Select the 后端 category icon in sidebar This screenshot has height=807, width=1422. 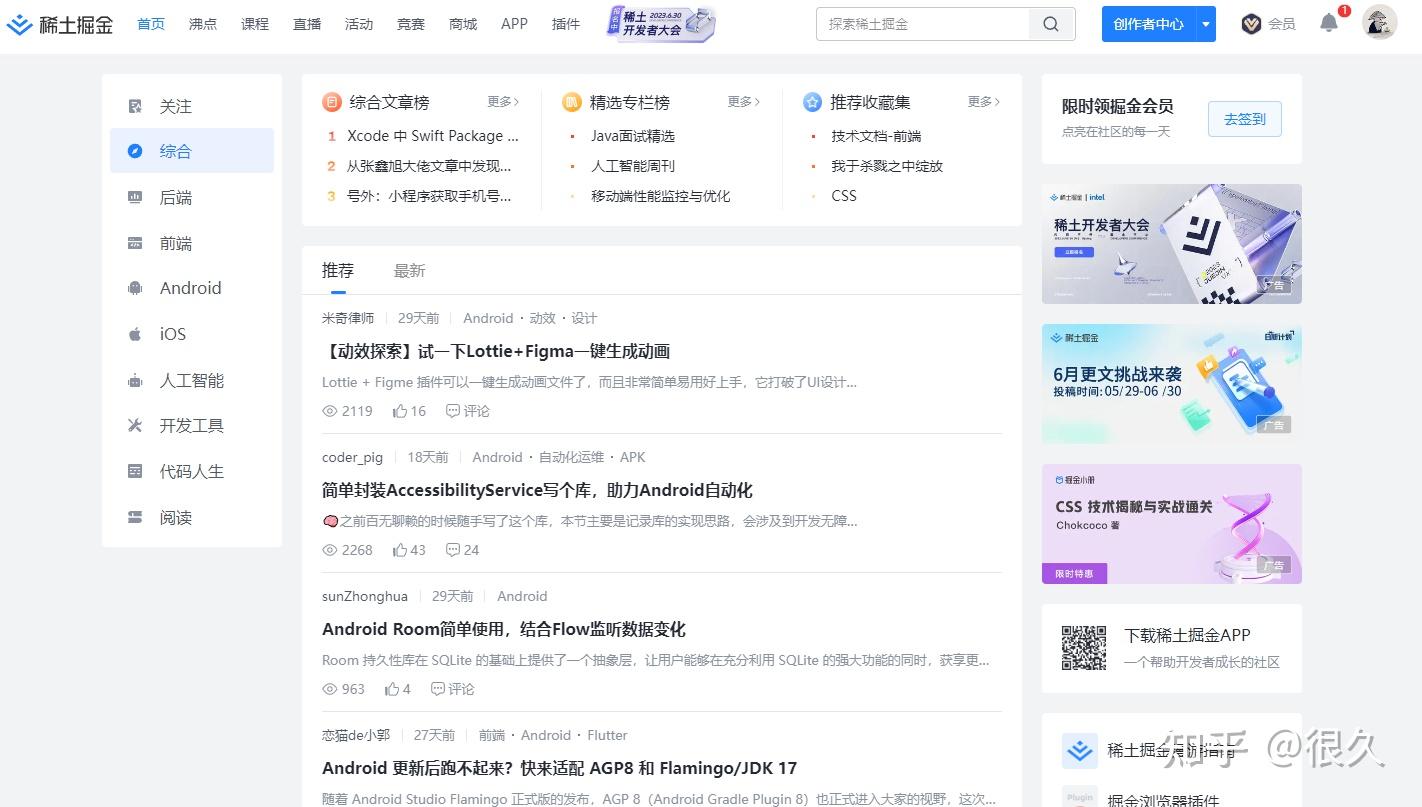coord(135,197)
